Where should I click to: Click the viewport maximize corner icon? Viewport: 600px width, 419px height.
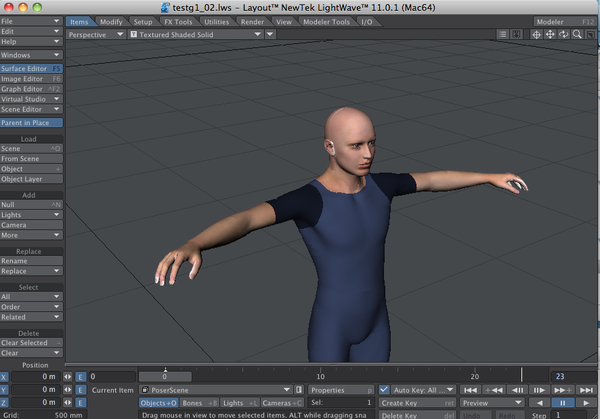(x=590, y=35)
